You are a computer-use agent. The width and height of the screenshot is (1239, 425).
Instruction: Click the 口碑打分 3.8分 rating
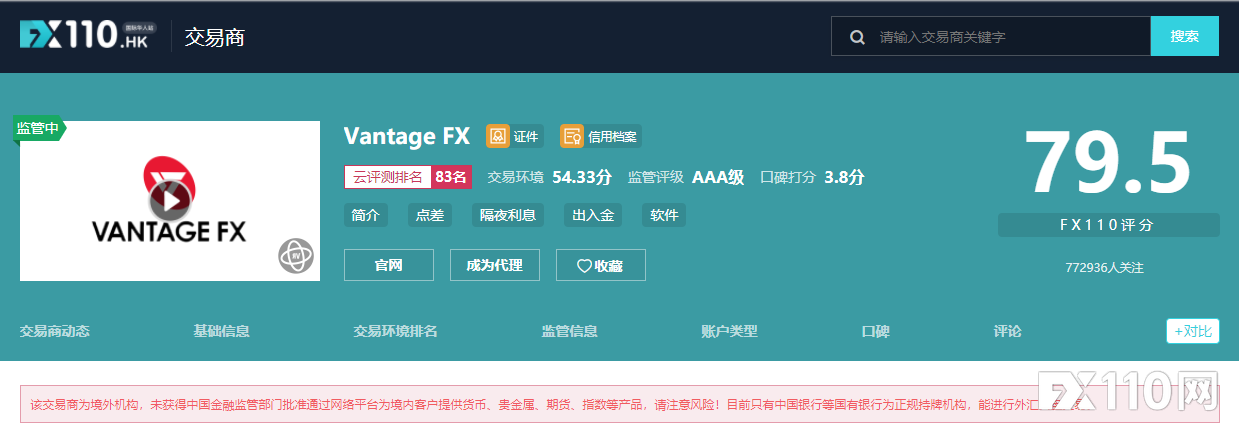812,177
